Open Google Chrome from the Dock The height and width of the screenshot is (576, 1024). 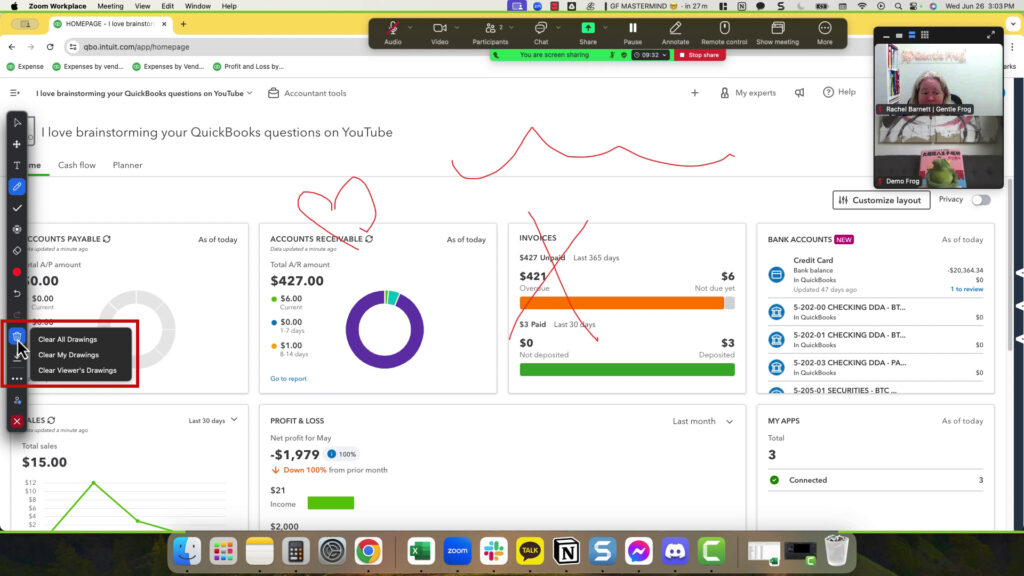[x=368, y=550]
